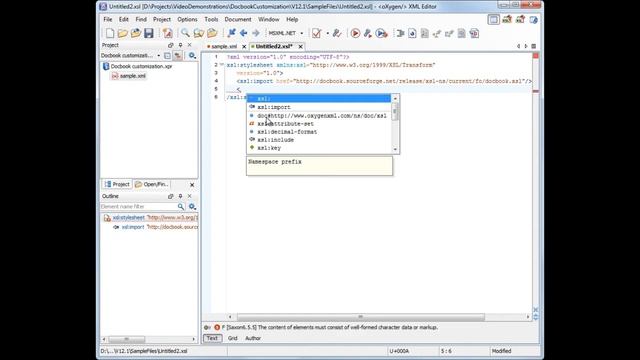Save the file with the floppy disk icon

click(x=149, y=33)
